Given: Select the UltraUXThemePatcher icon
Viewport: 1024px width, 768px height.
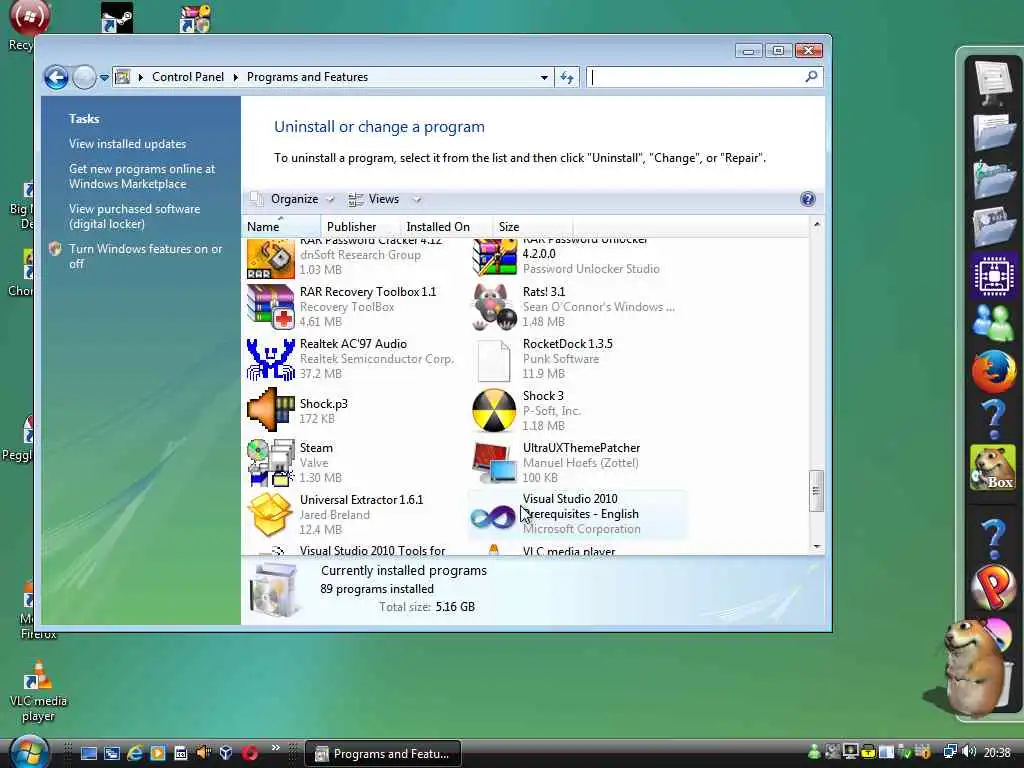Looking at the screenshot, I should (x=494, y=462).
